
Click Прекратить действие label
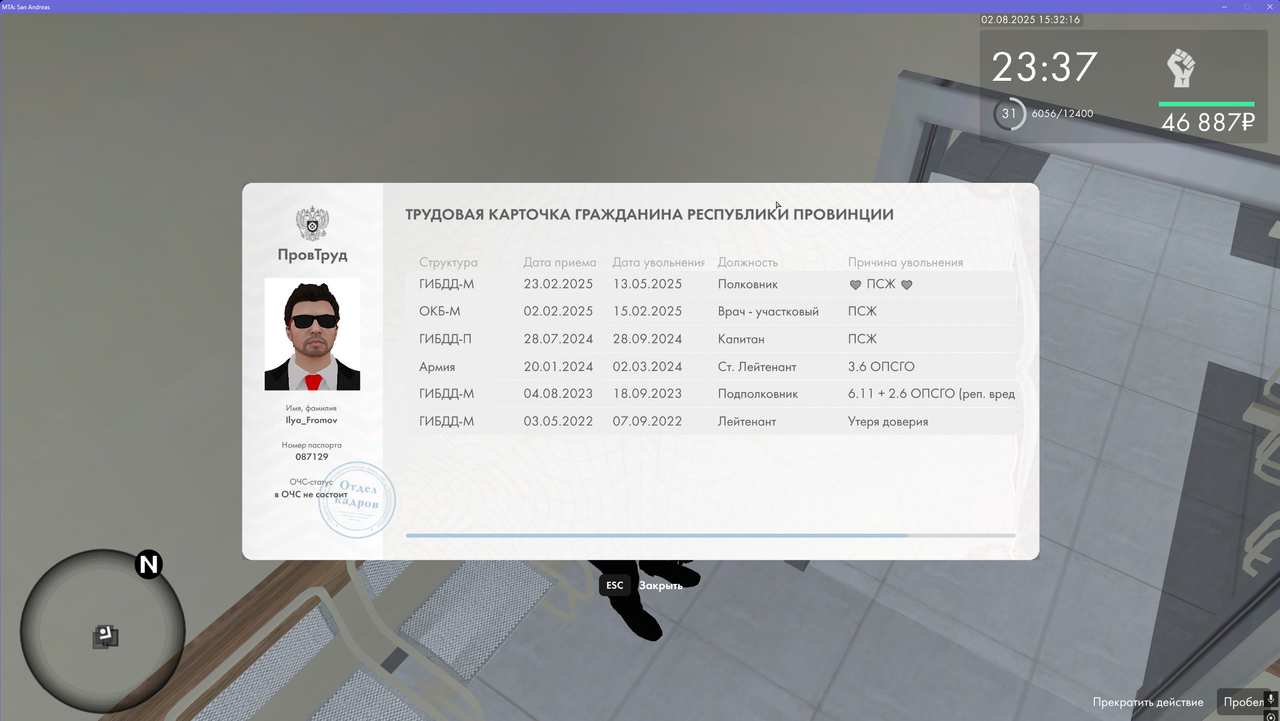[x=1148, y=702]
